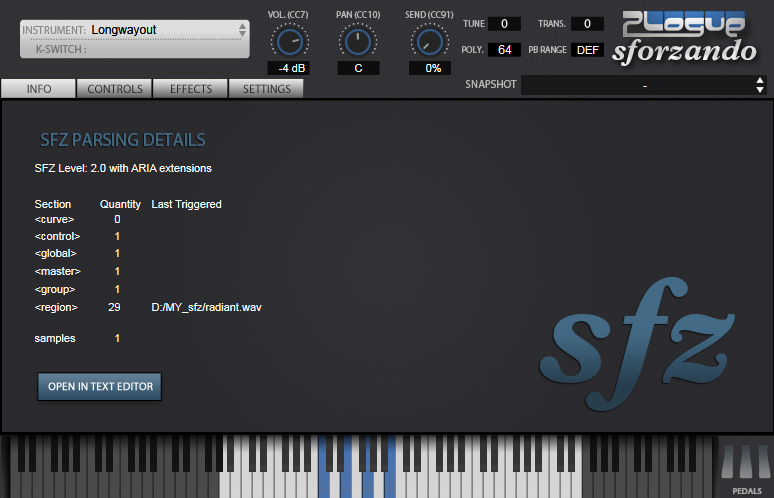Click the SFZ Level 2.0 text line

123,168
